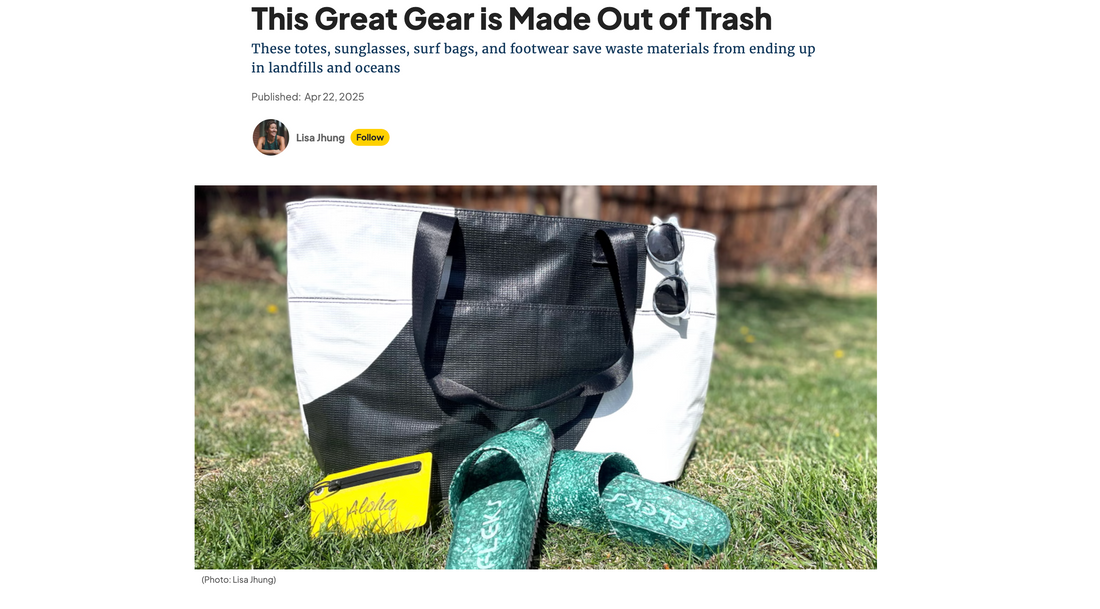Follow author Lisa Jhung

pos(370,138)
